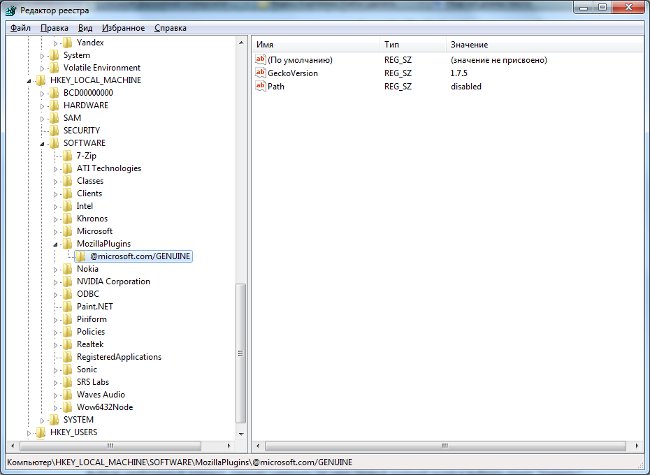Click the ATI Technologies folder icon
This screenshot has width=650, height=475.
click(67, 168)
